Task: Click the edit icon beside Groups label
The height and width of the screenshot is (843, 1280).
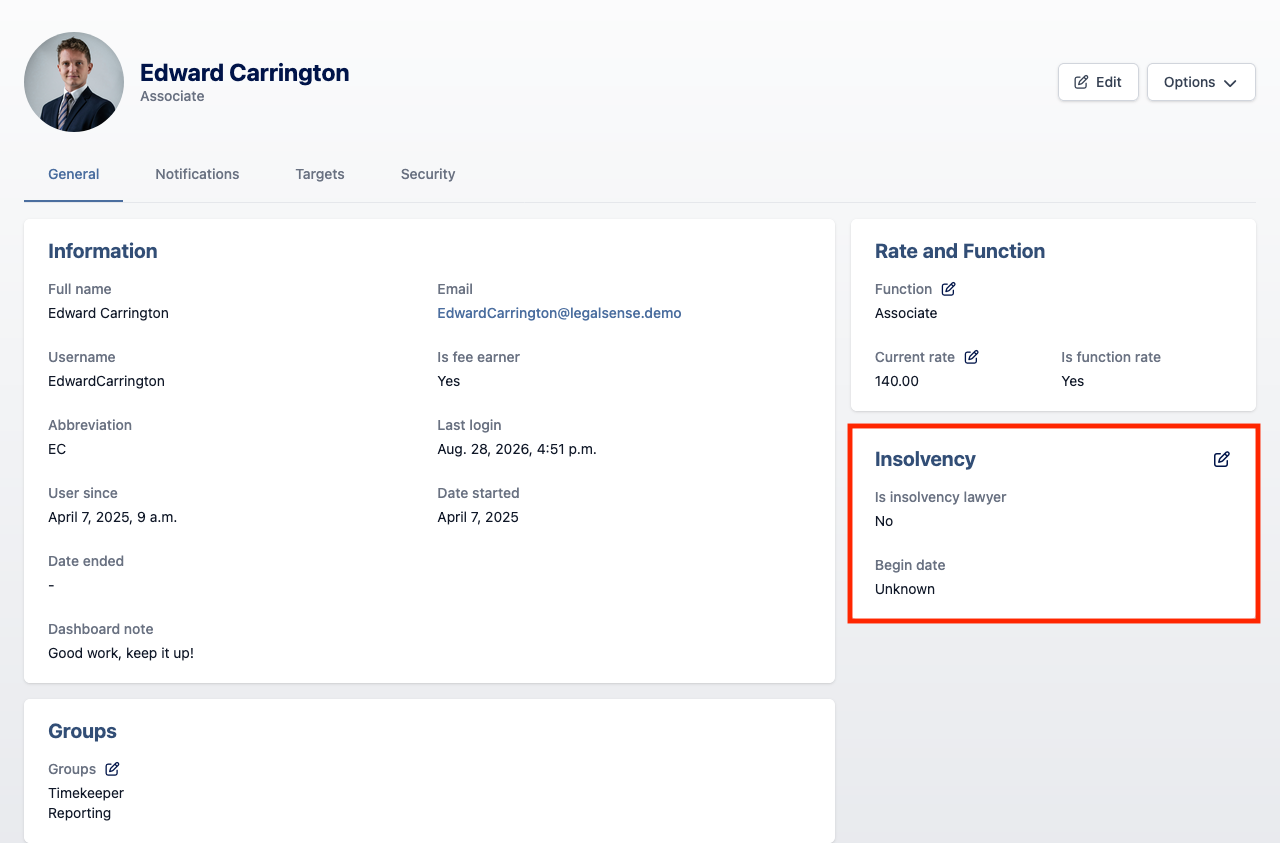Action: click(x=112, y=769)
